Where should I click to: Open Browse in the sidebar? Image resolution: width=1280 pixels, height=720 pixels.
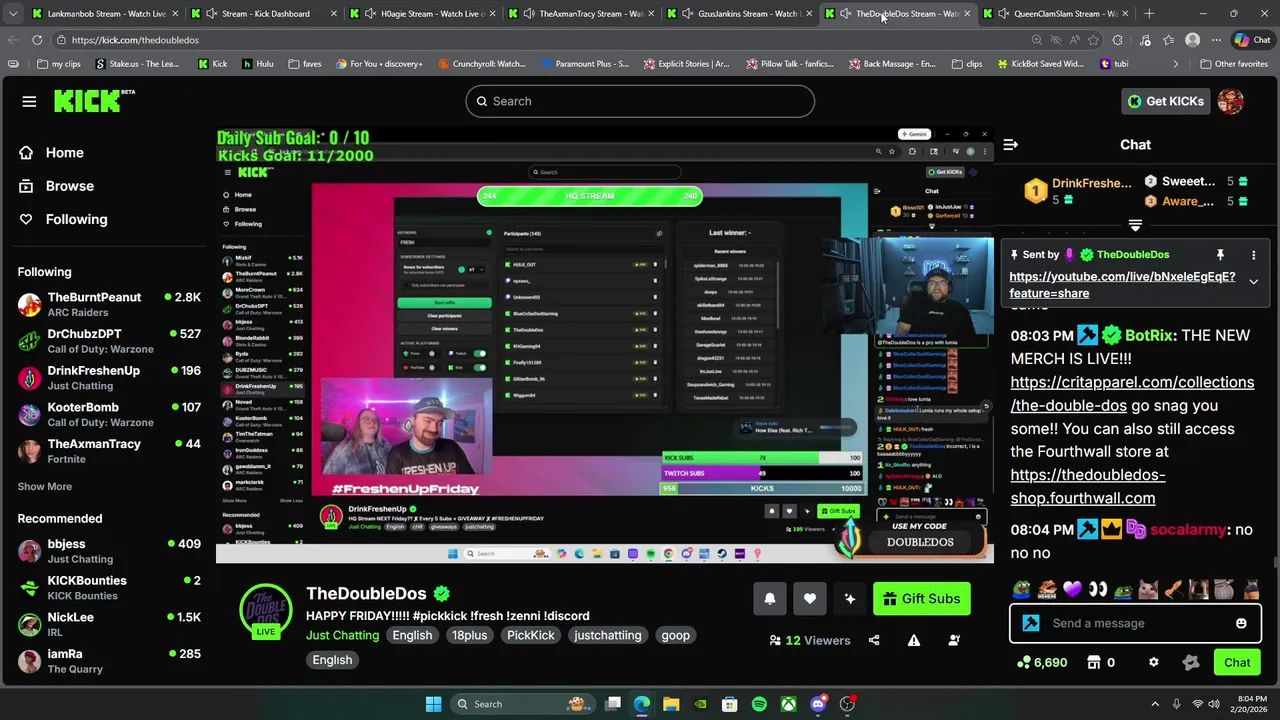coord(69,186)
